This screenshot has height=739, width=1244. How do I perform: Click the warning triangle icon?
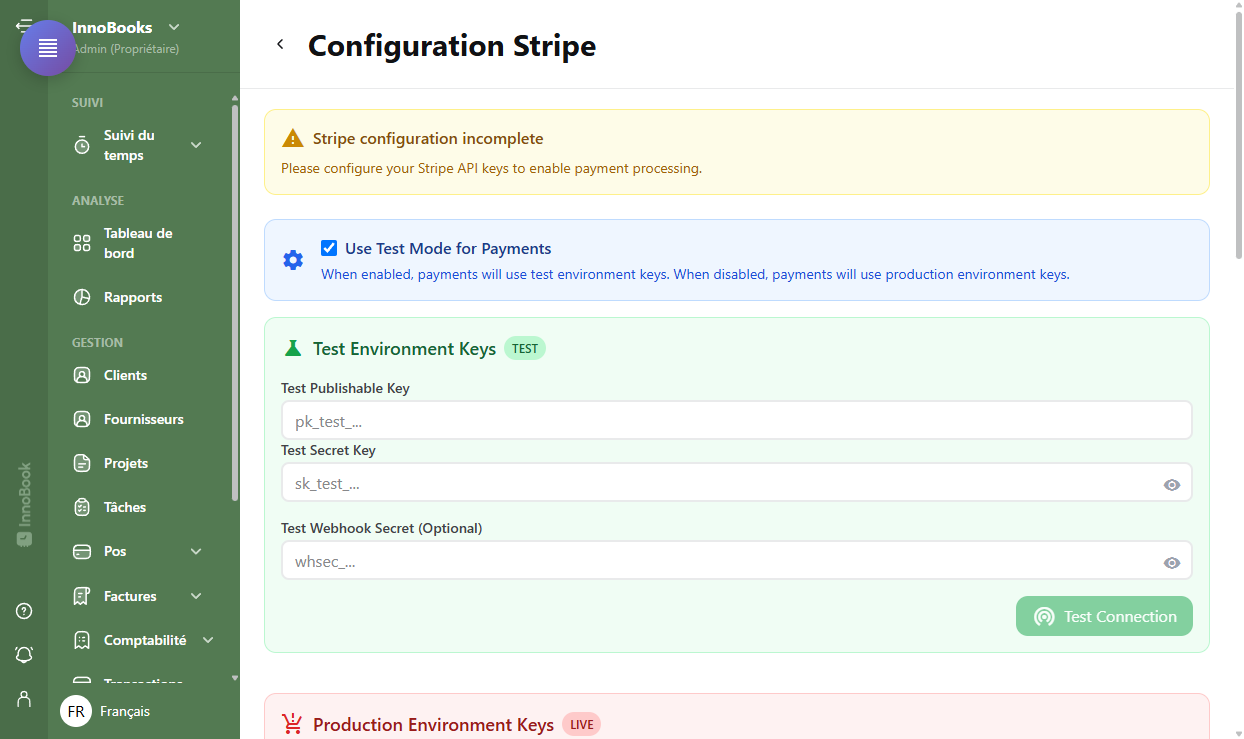point(292,138)
